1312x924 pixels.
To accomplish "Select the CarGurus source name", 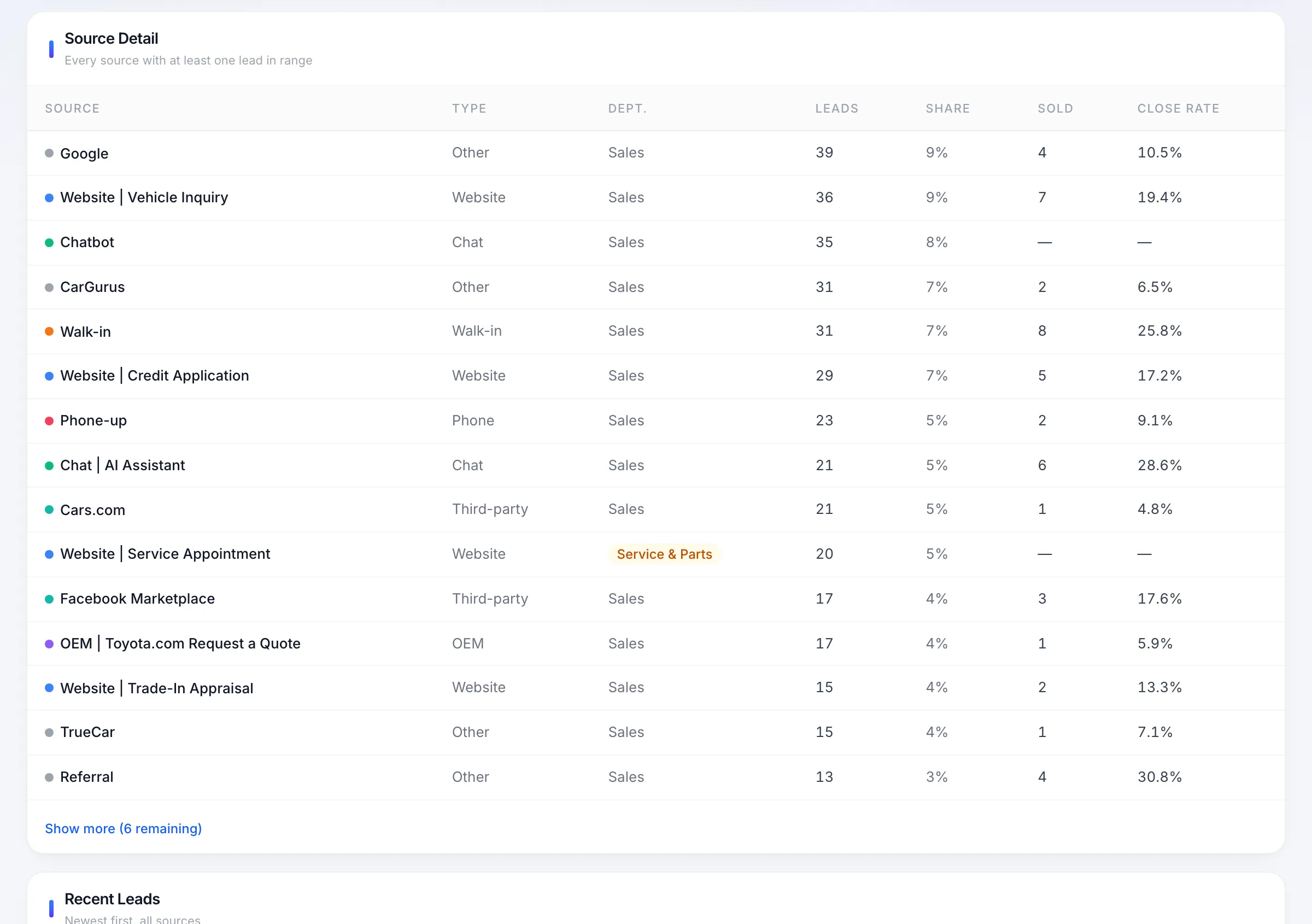I will point(92,287).
